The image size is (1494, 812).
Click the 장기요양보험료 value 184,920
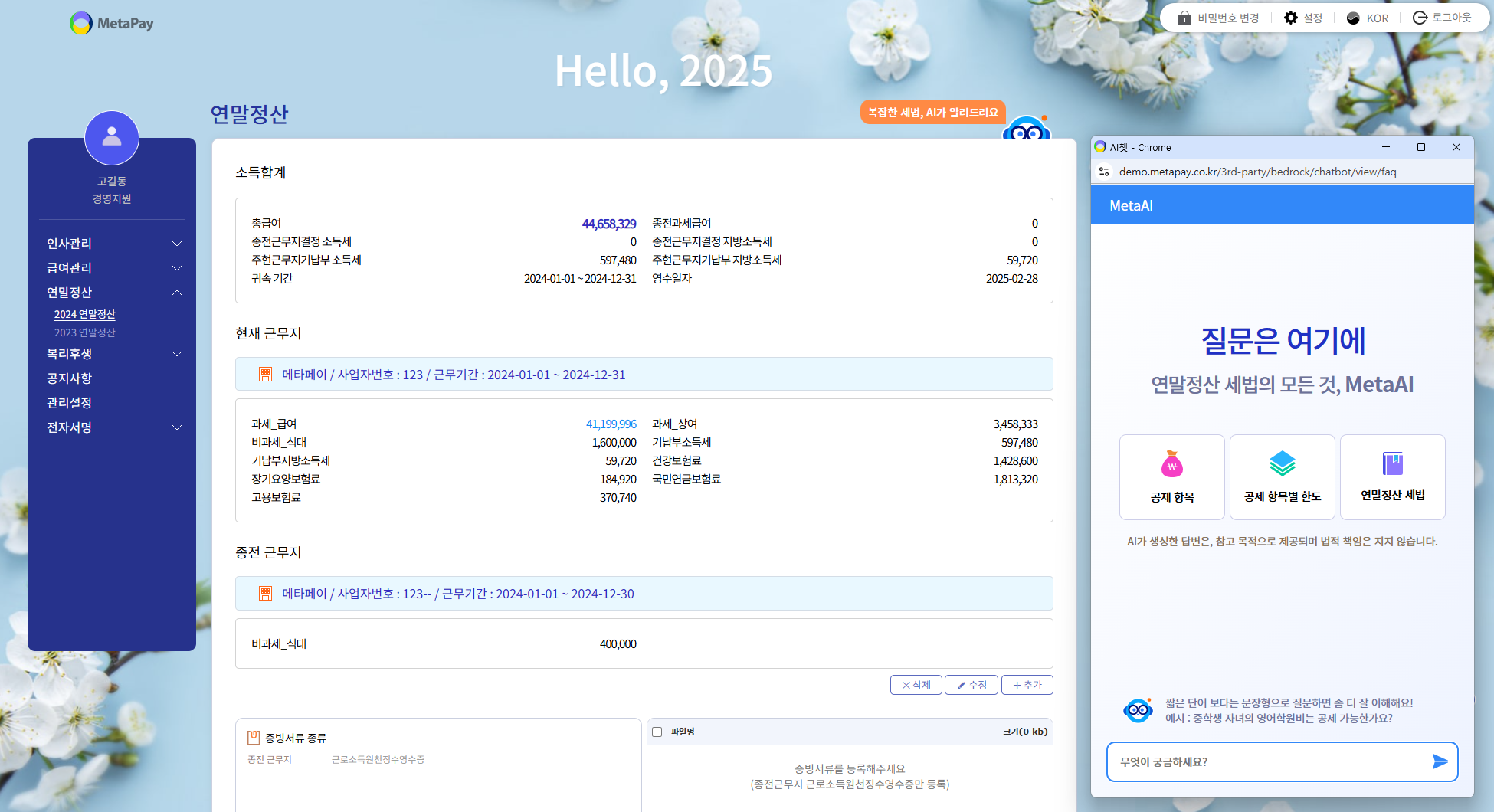pos(618,480)
